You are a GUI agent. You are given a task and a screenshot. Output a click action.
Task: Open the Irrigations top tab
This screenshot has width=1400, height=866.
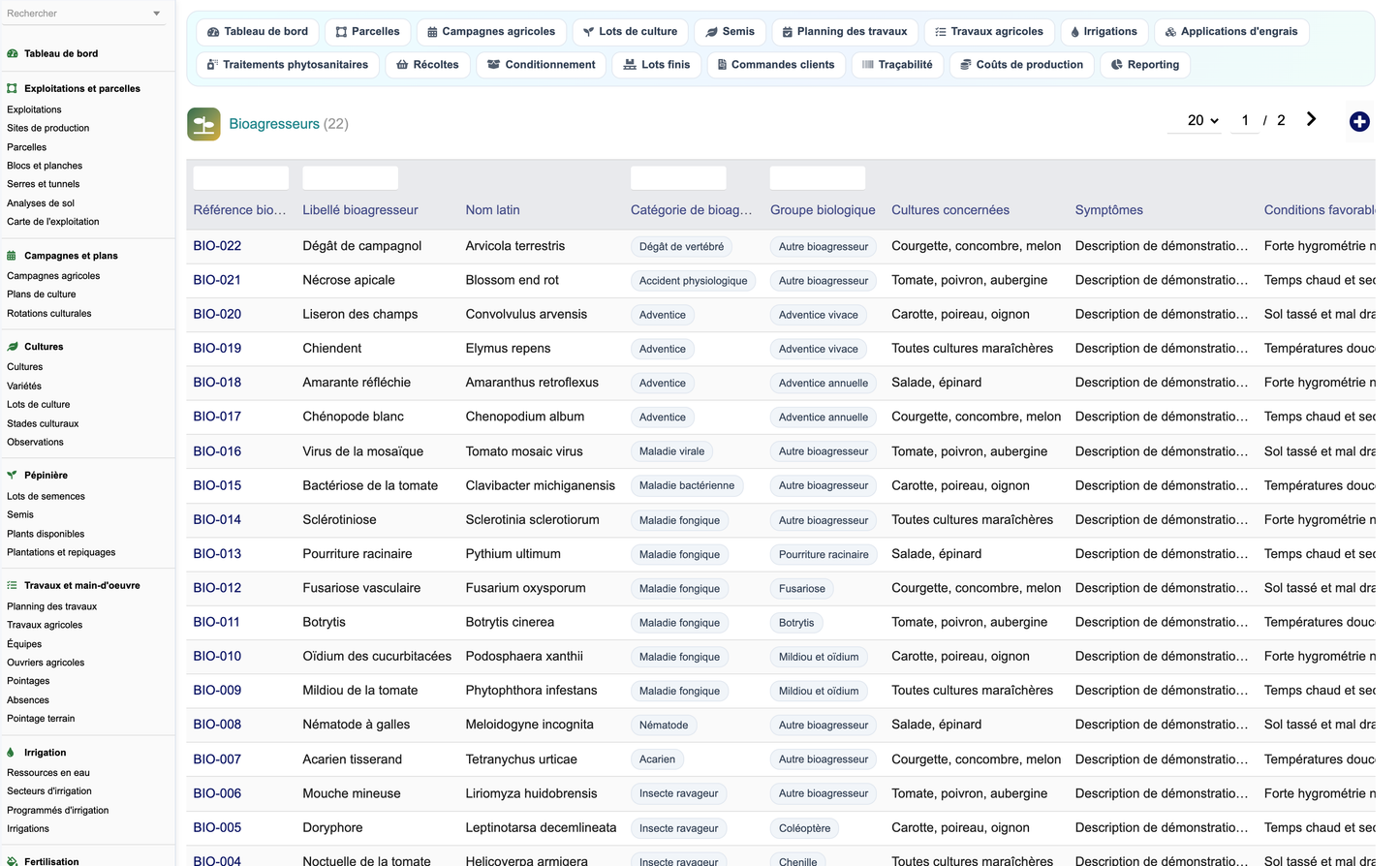tap(1104, 32)
